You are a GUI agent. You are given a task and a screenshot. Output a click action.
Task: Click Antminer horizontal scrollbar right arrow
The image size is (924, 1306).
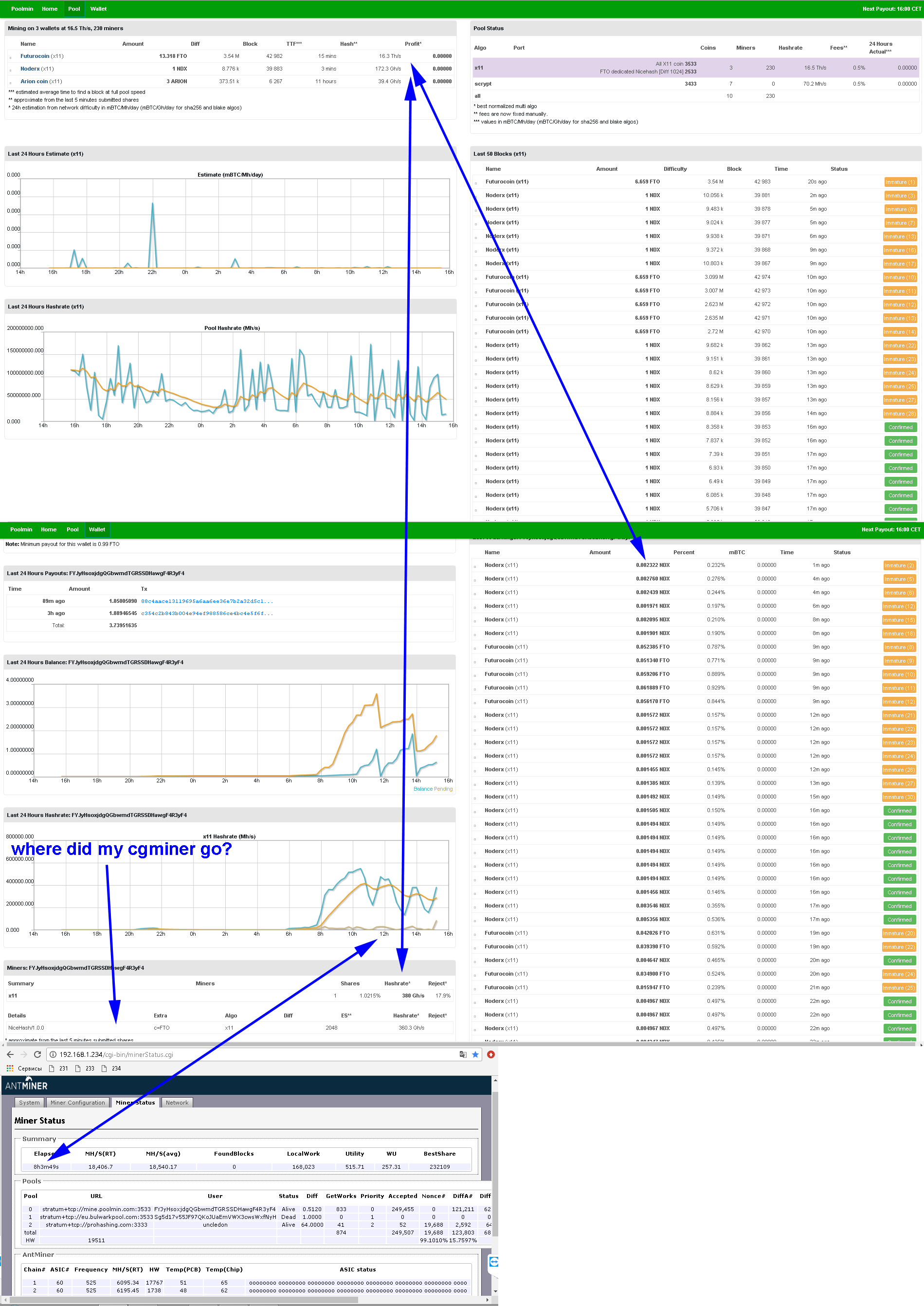point(488,1299)
